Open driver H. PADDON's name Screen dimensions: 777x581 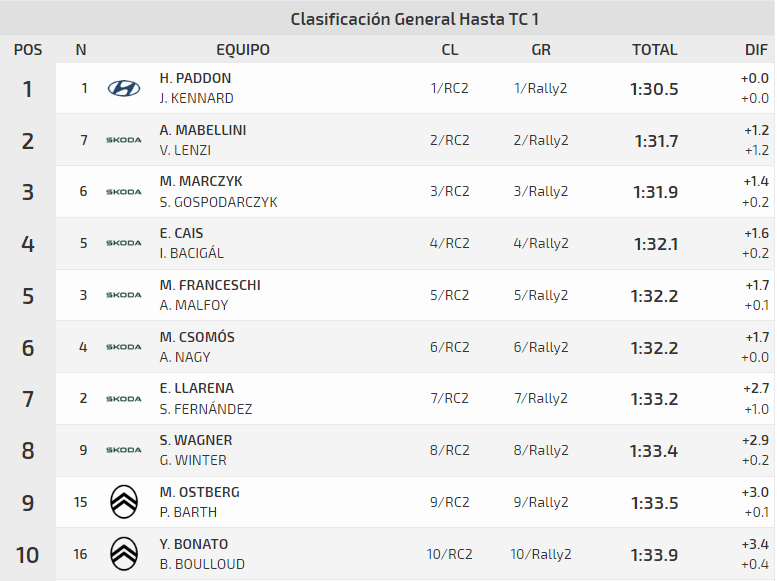click(195, 78)
